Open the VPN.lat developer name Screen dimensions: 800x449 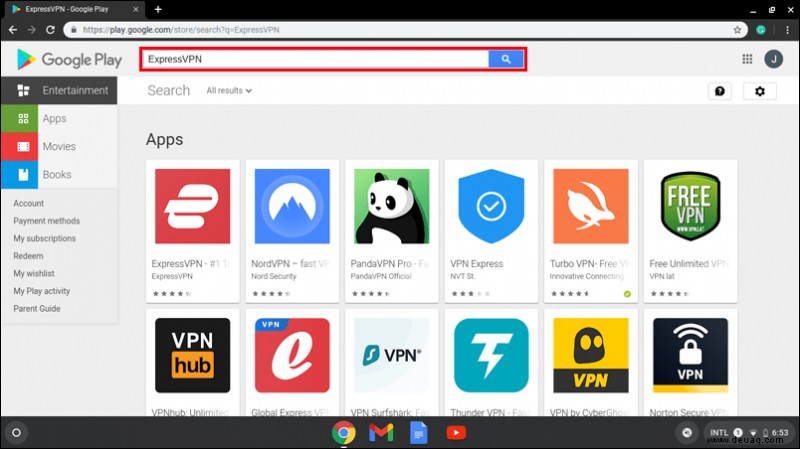[x=662, y=277]
